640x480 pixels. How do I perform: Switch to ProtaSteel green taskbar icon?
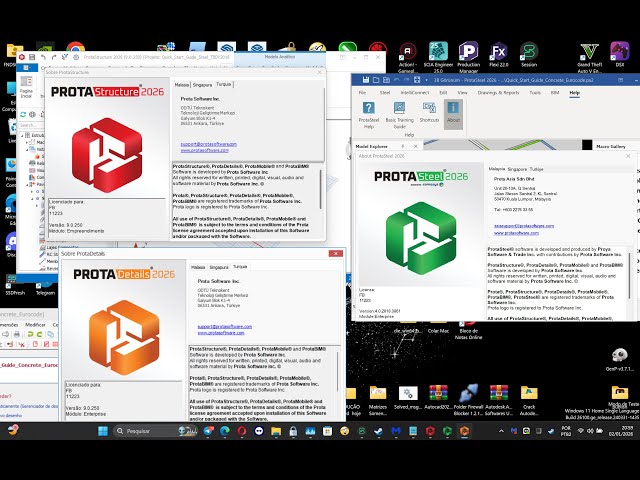pyautogui.click(x=447, y=431)
